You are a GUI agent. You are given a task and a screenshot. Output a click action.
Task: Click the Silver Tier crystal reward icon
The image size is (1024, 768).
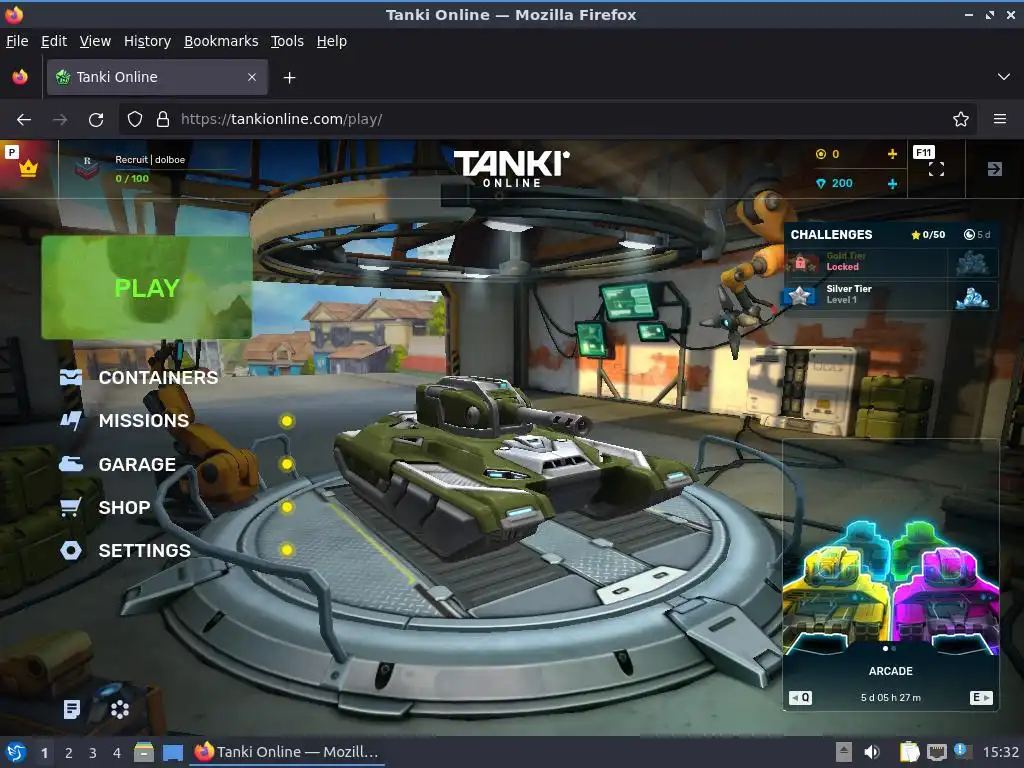972,296
